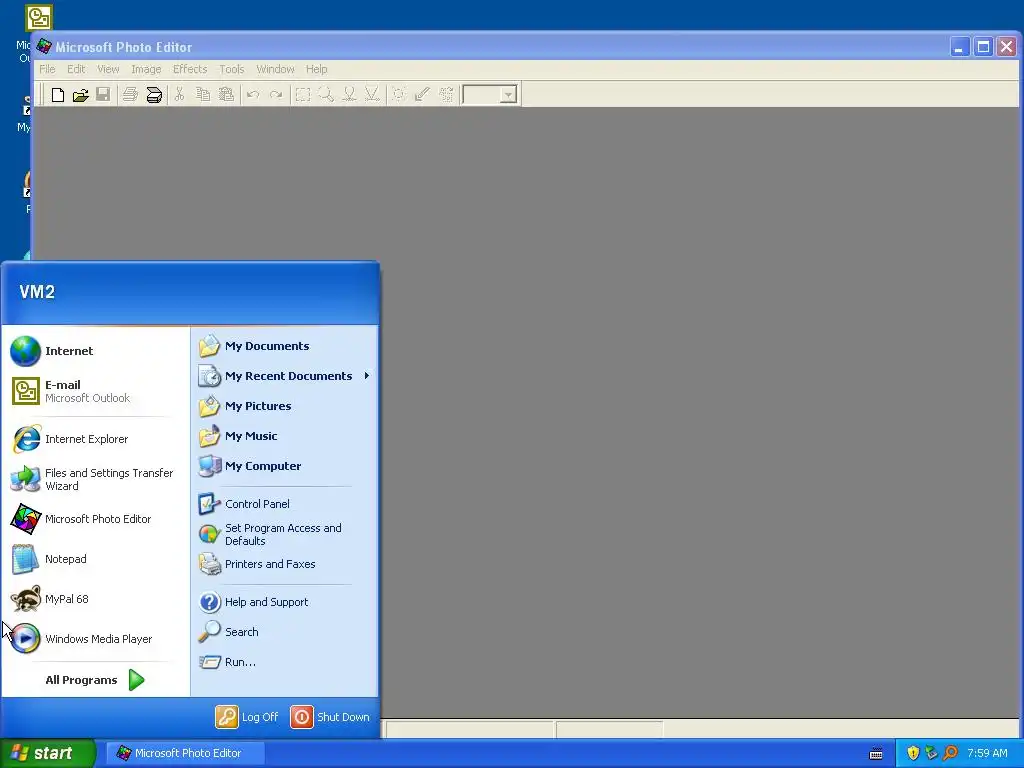Click the New document icon in Photo Editor toolbar
1024x768 pixels.
click(57, 95)
